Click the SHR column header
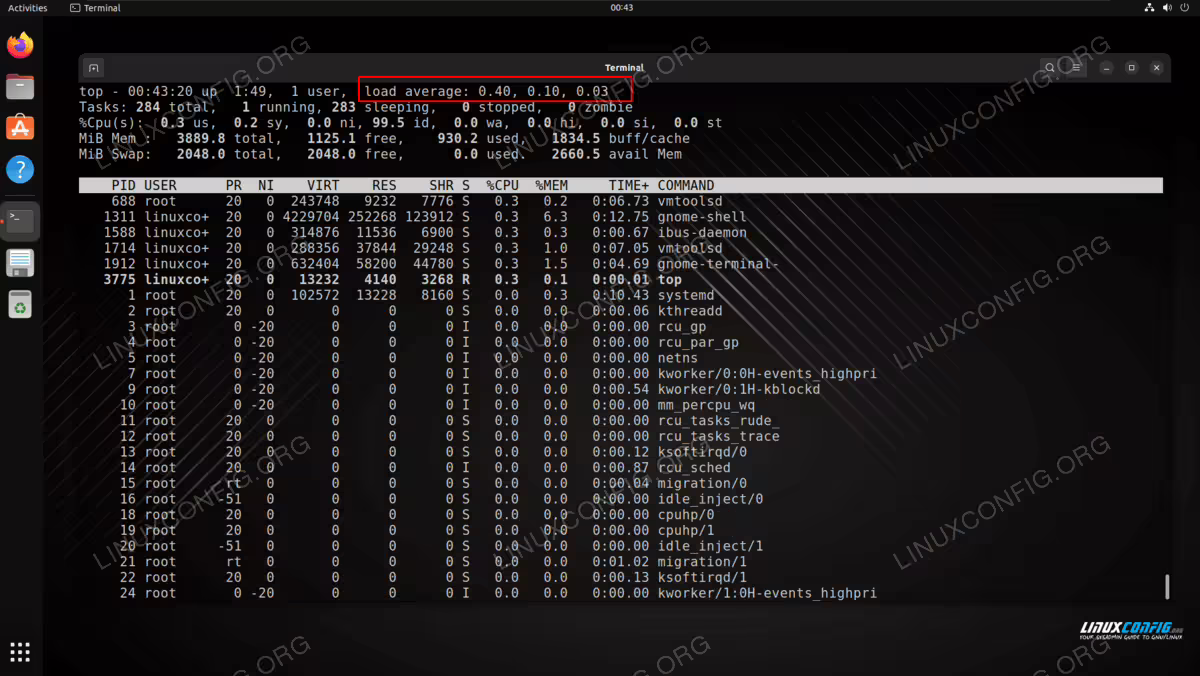1200x676 pixels. [x=441, y=185]
